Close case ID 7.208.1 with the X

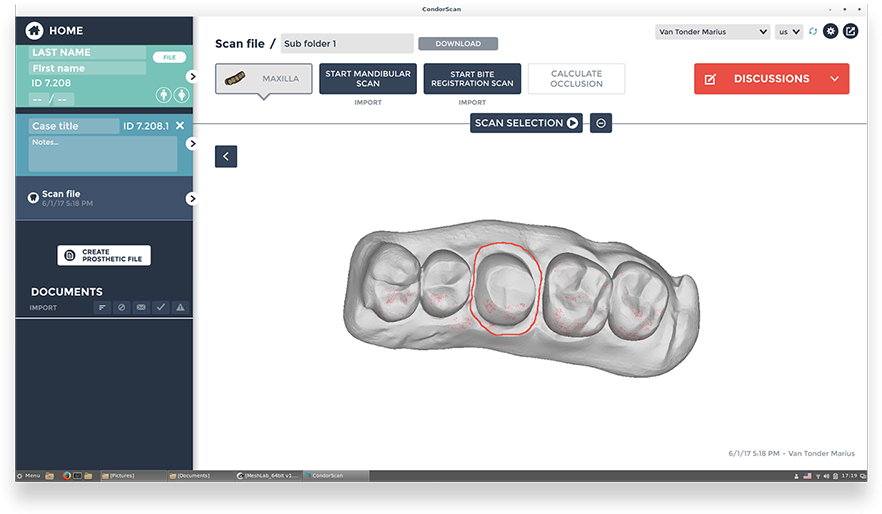180,125
